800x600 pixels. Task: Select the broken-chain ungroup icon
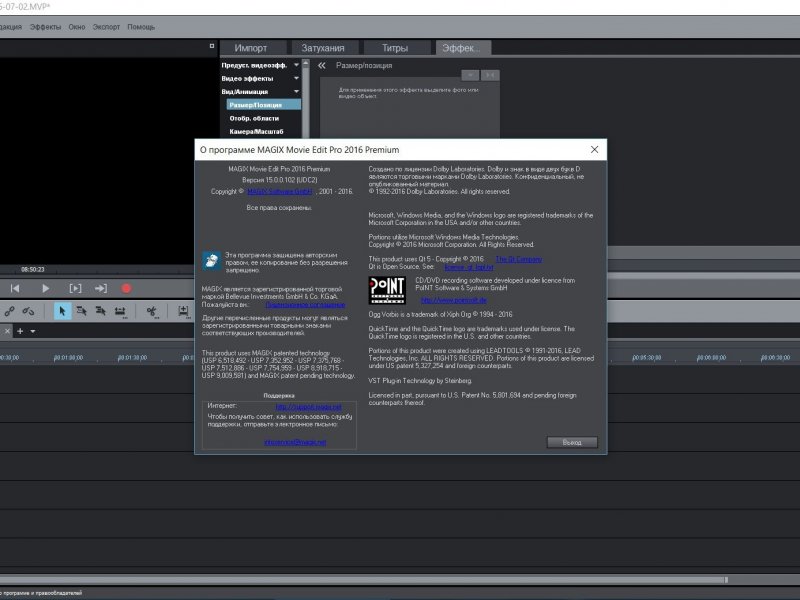28,311
